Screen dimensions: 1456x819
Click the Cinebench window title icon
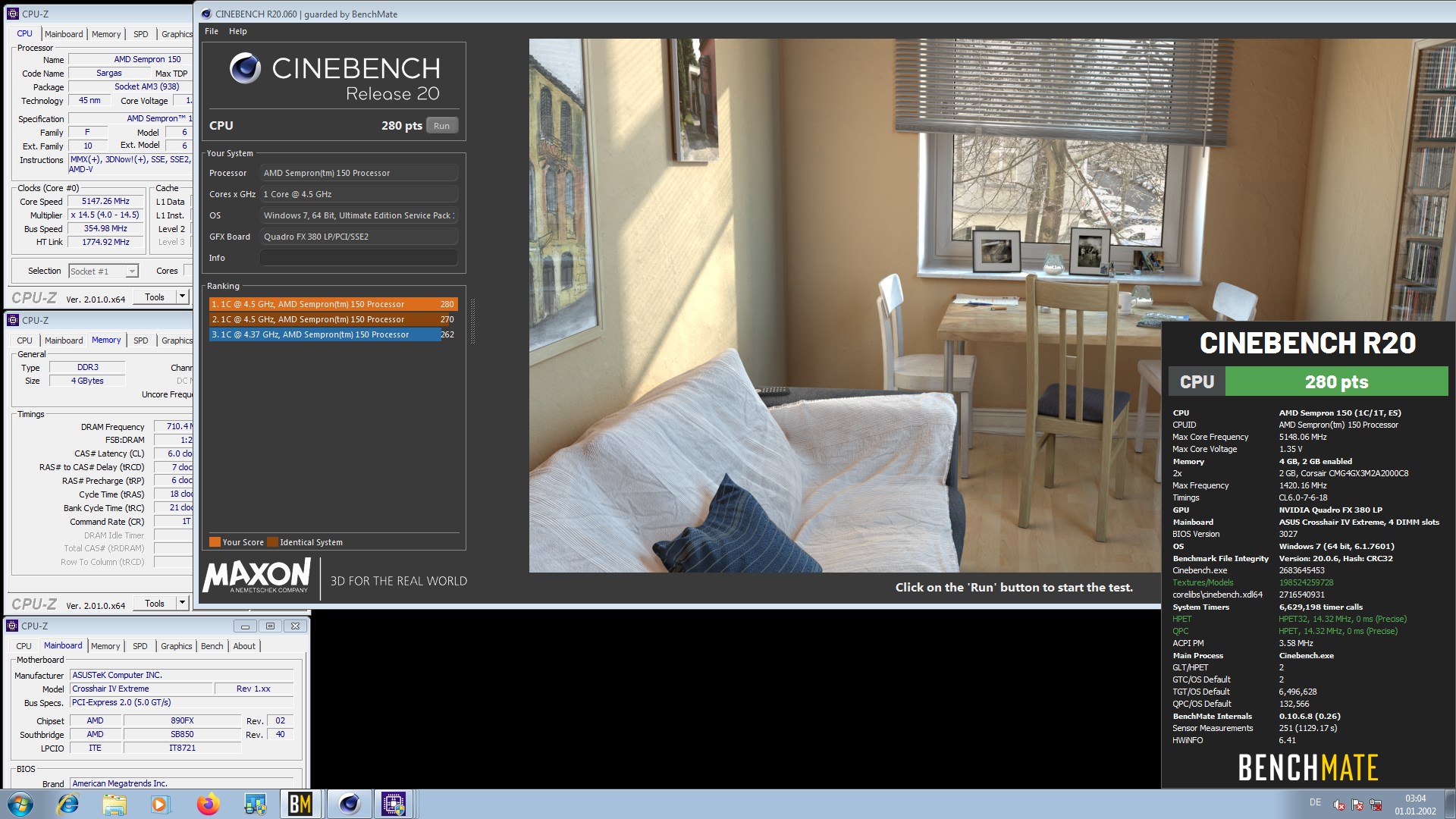206,14
